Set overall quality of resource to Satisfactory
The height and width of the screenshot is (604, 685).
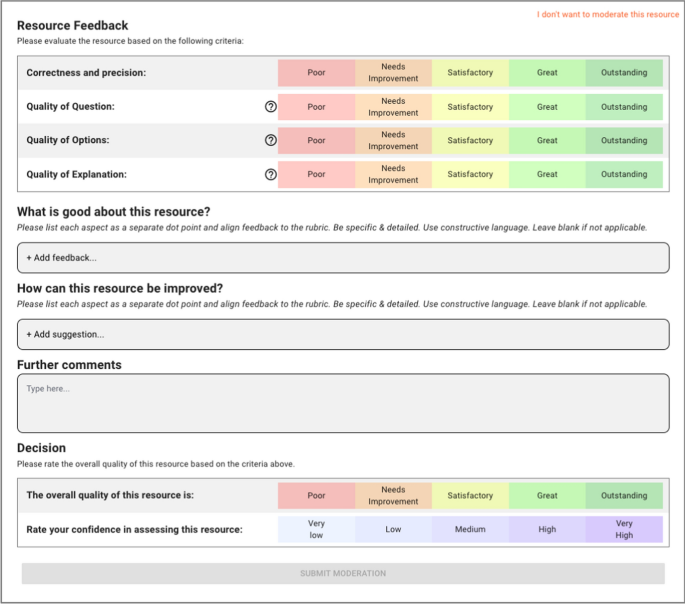click(470, 496)
